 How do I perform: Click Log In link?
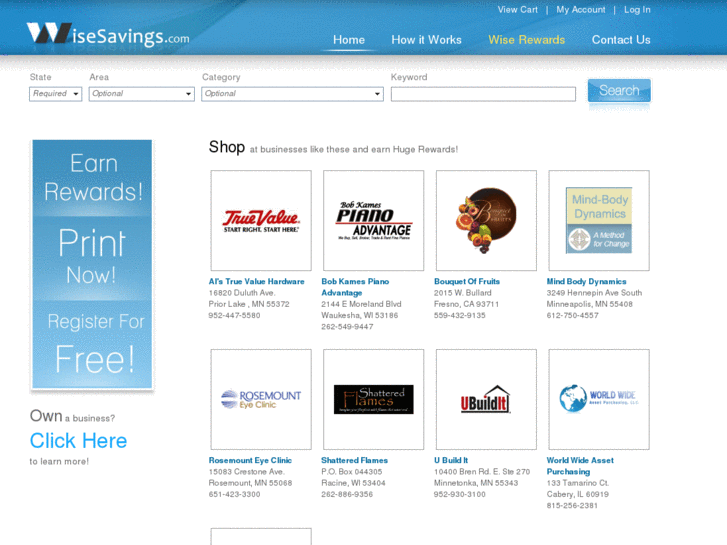click(x=637, y=10)
